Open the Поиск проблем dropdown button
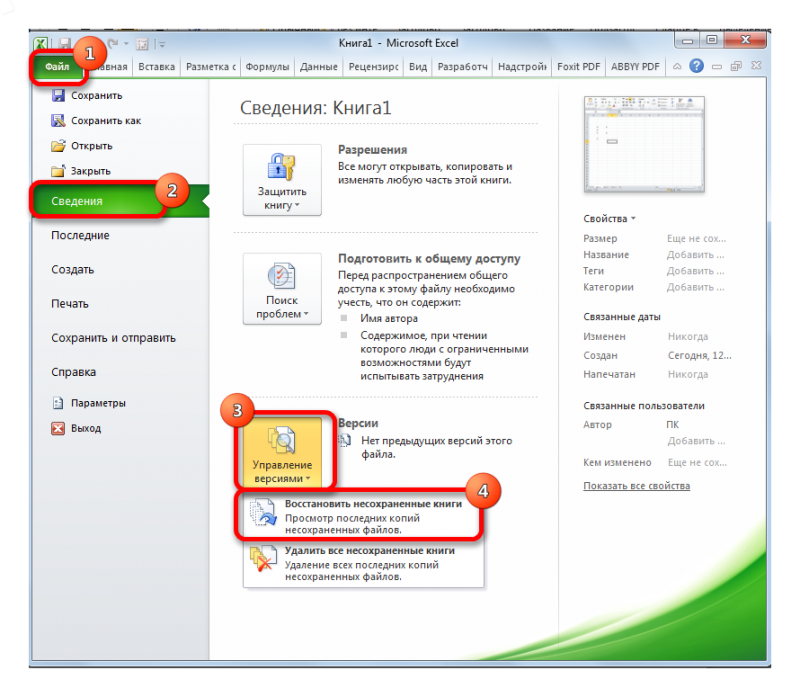Image resolution: width=800 pixels, height=697 pixels. coord(282,289)
